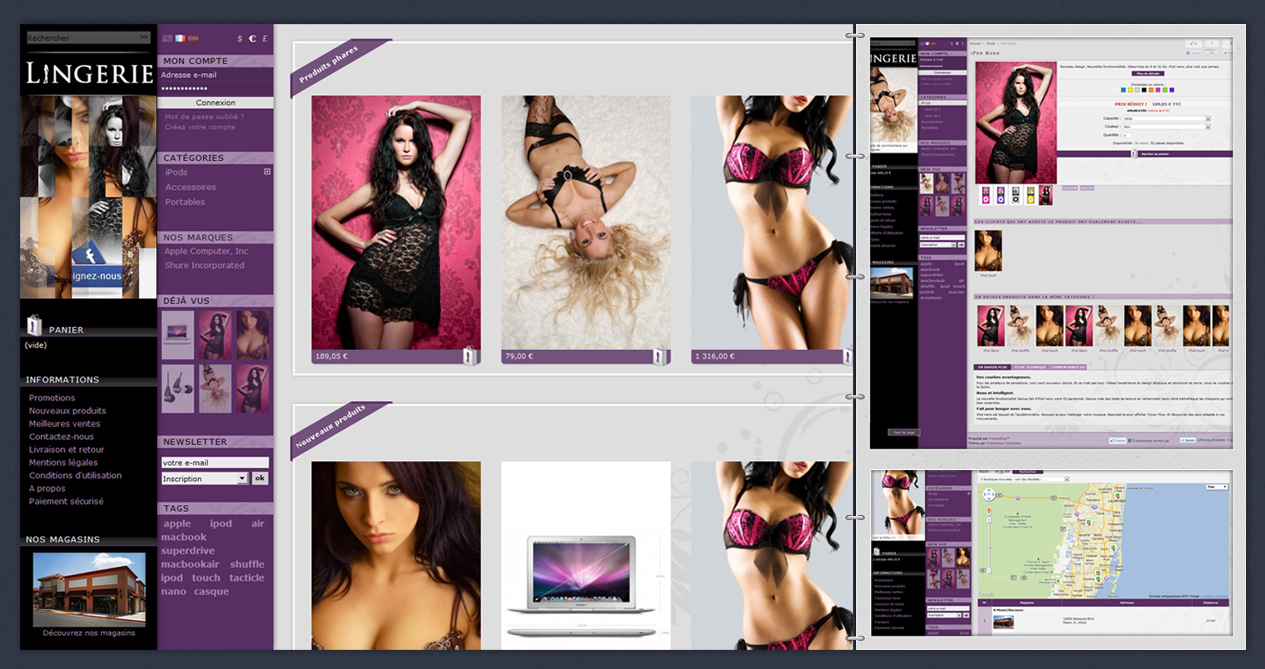Select the French flag language icon

tap(180, 38)
